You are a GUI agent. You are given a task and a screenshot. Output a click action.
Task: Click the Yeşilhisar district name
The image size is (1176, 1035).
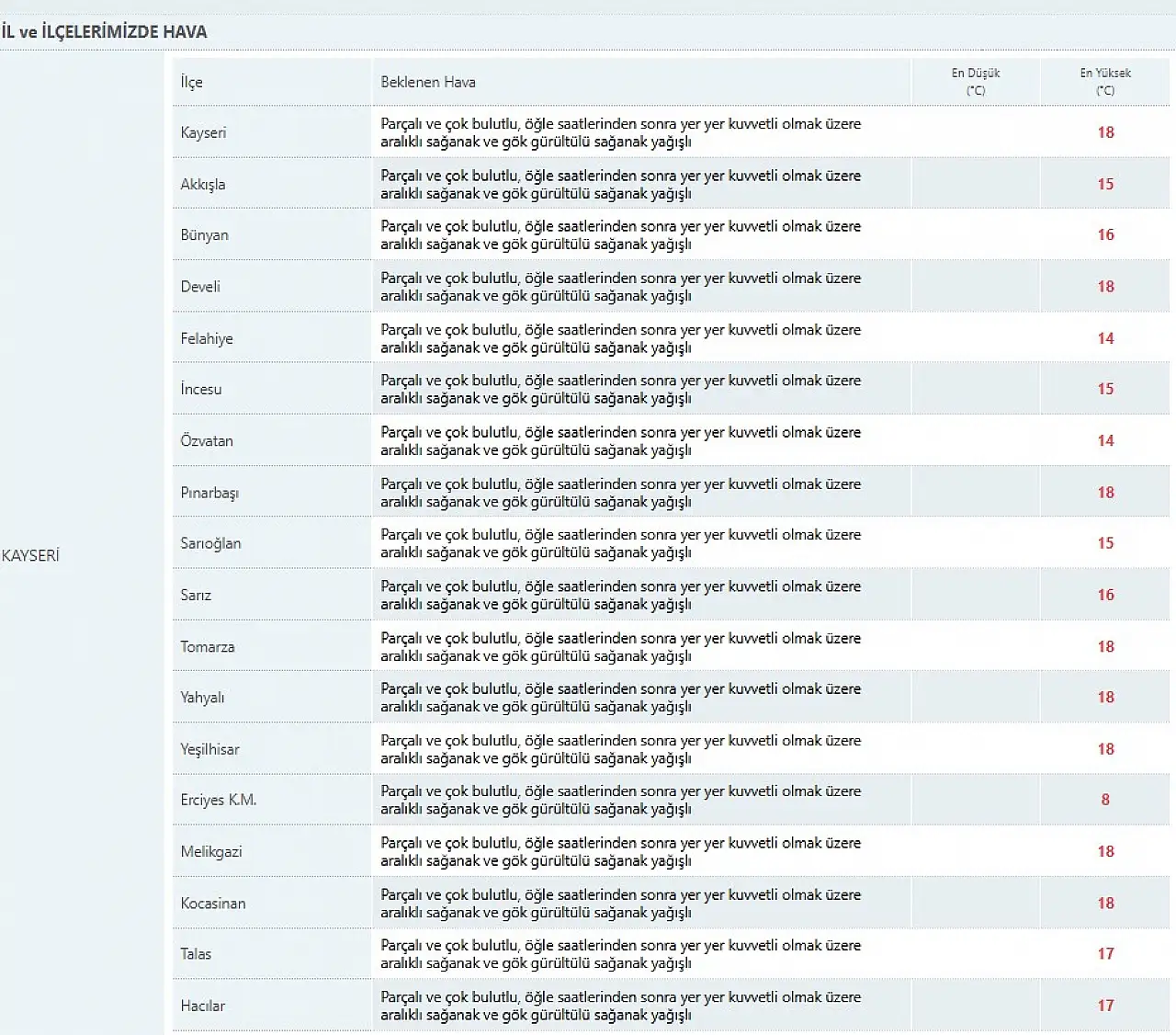209,749
